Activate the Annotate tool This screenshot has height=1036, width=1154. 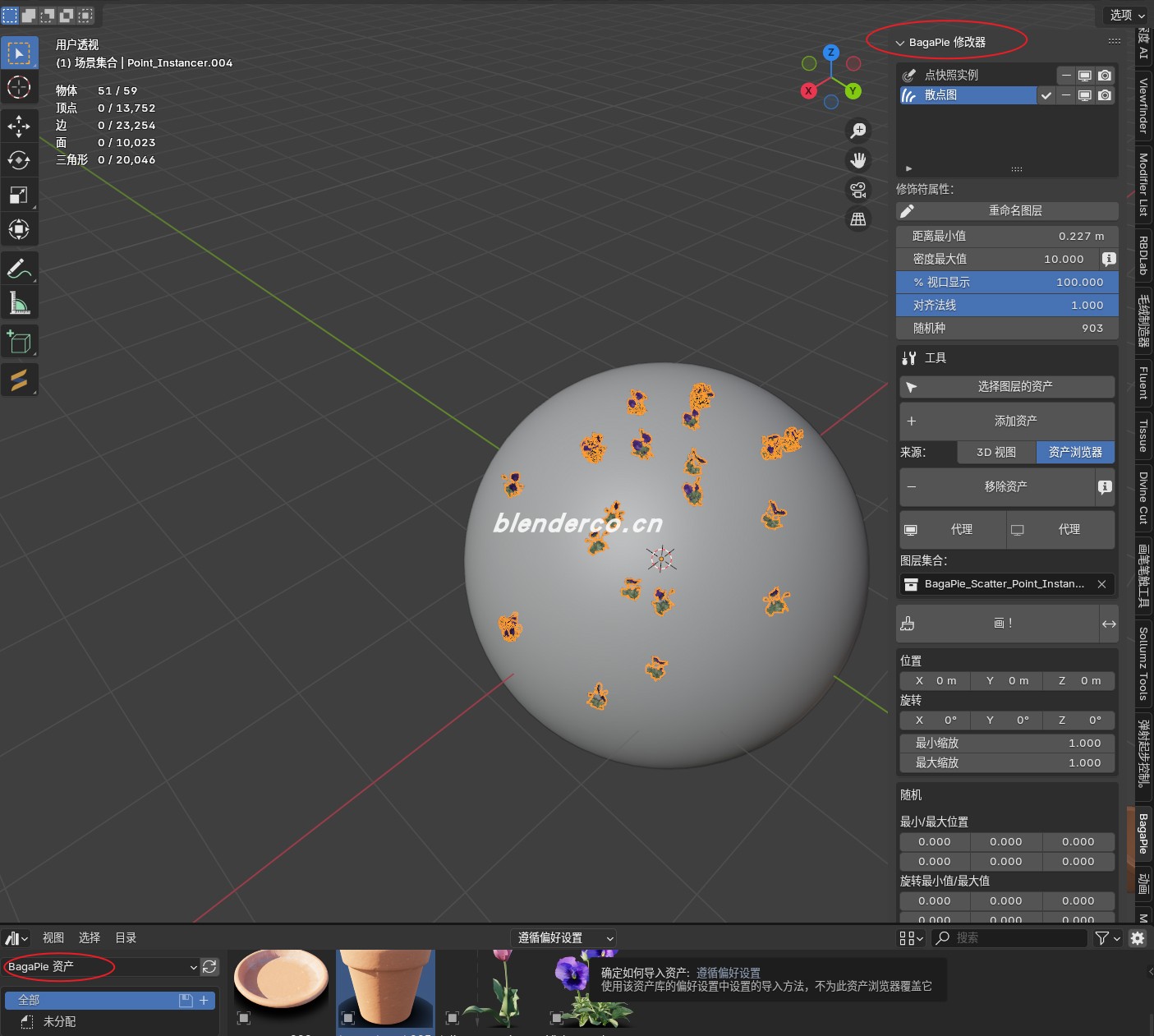(x=19, y=268)
